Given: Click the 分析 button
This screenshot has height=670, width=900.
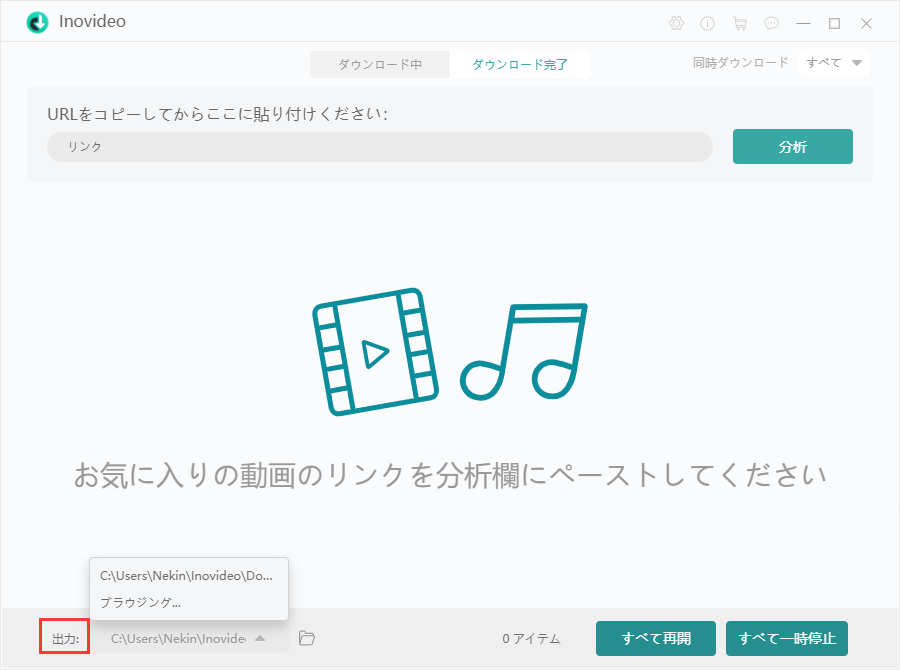Looking at the screenshot, I should click(x=793, y=146).
